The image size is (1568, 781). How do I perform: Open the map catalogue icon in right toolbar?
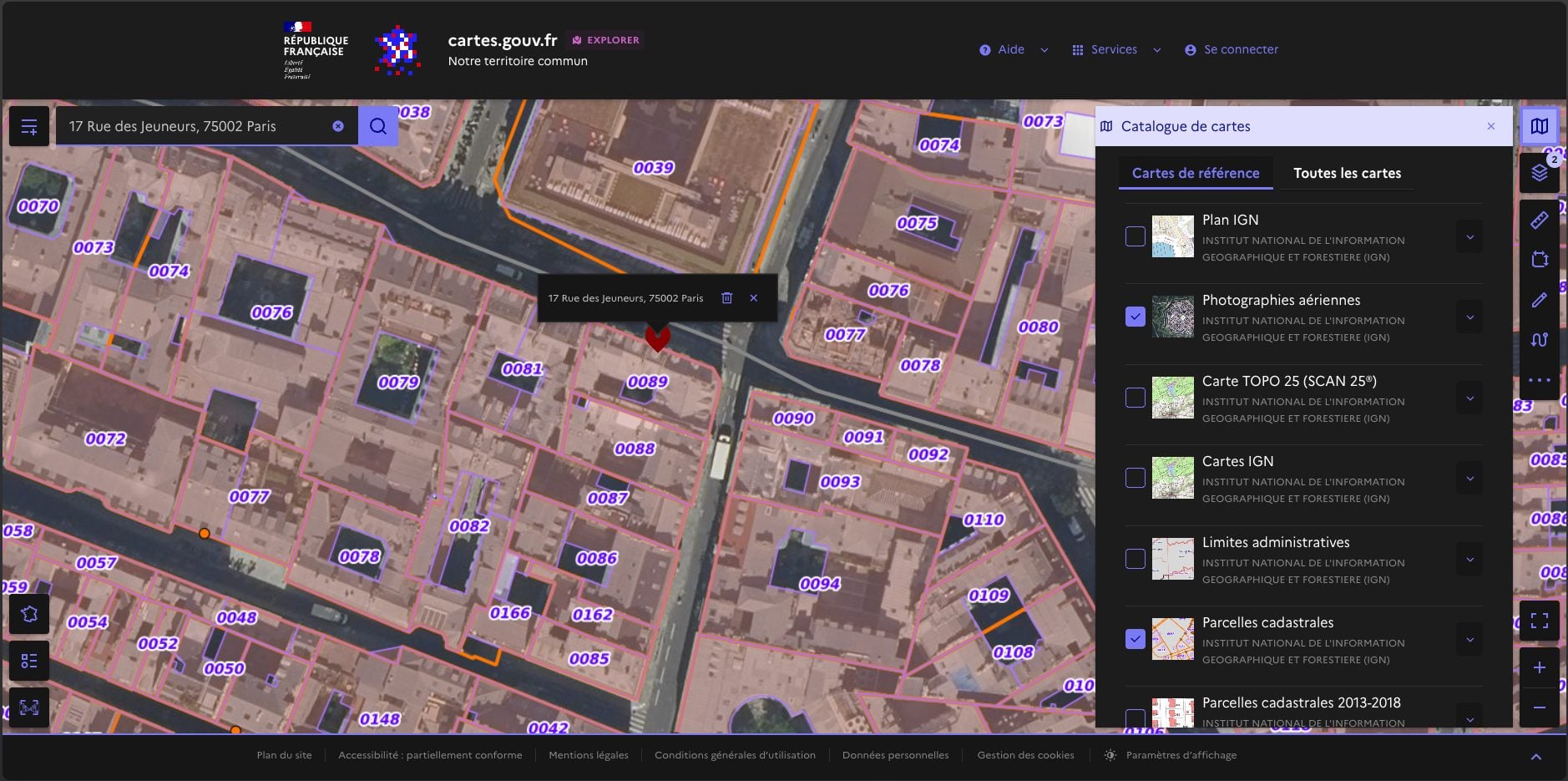coord(1540,126)
